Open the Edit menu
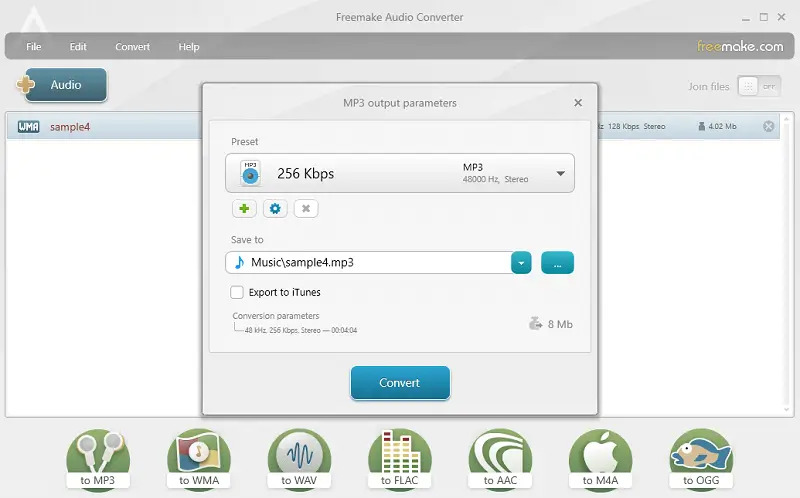This screenshot has width=800, height=498. tap(78, 46)
